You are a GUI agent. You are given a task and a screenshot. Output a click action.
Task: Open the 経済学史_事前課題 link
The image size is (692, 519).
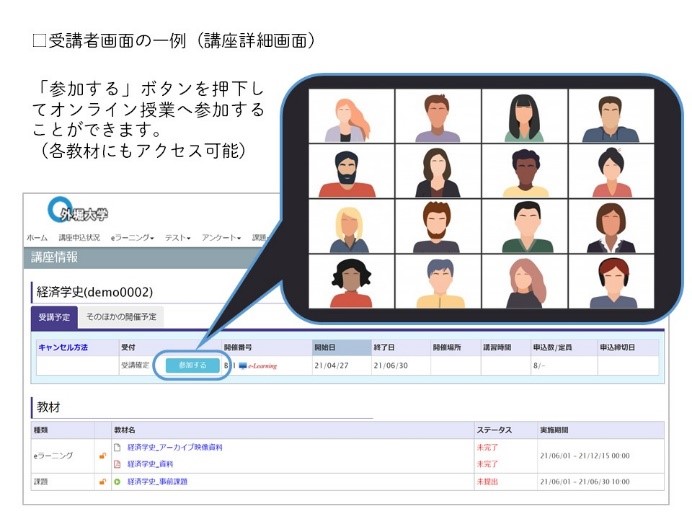click(157, 482)
